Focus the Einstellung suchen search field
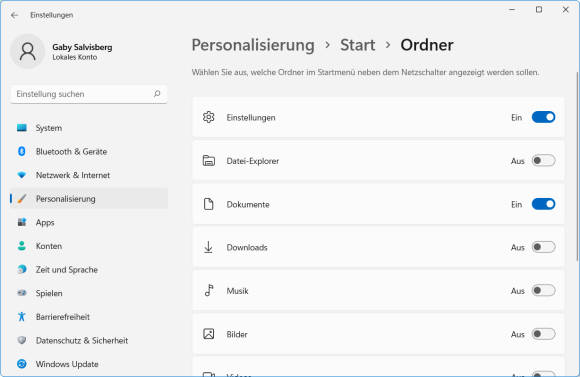 point(89,94)
